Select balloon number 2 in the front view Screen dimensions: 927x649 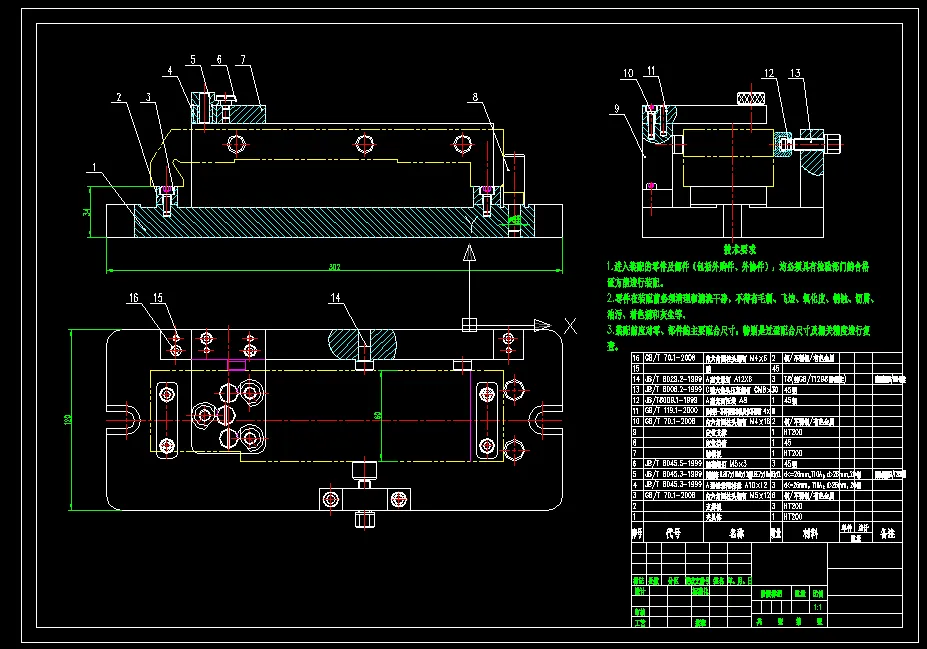click(x=119, y=97)
